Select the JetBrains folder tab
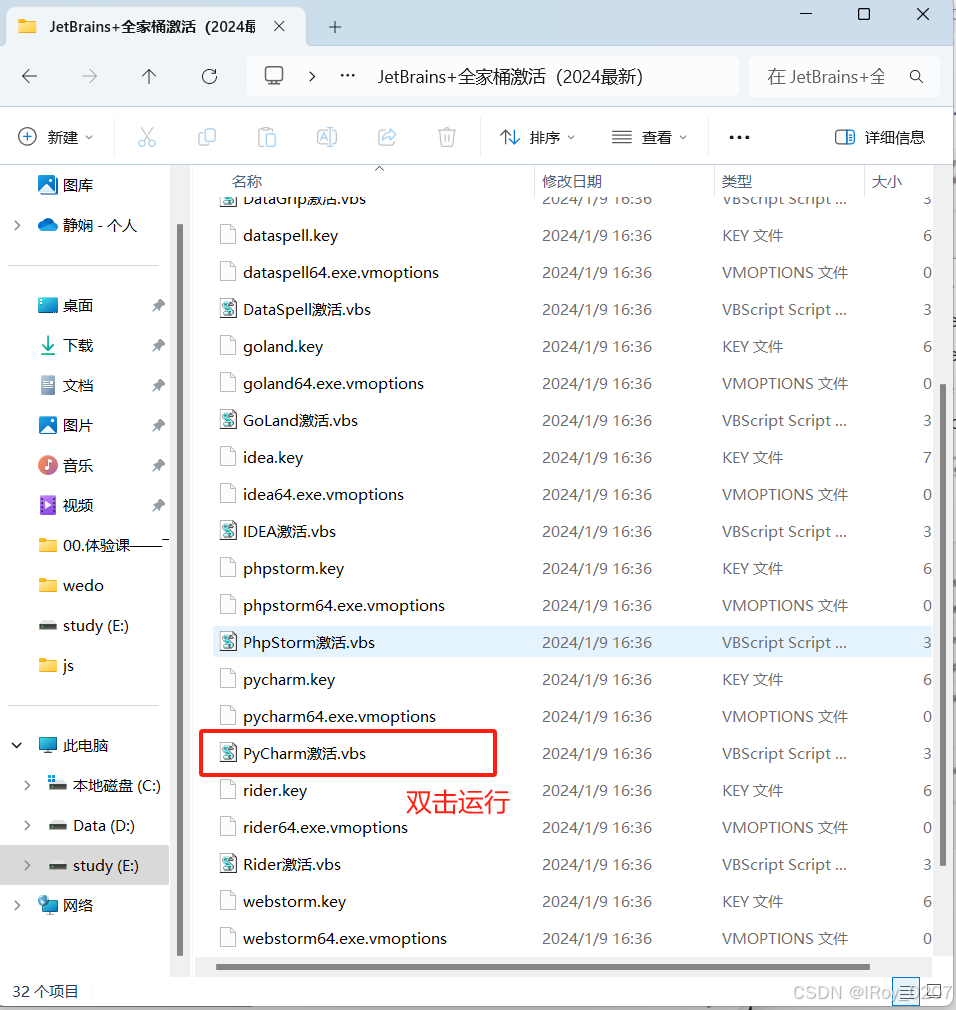Screen dimensions: 956x1010 (153, 26)
